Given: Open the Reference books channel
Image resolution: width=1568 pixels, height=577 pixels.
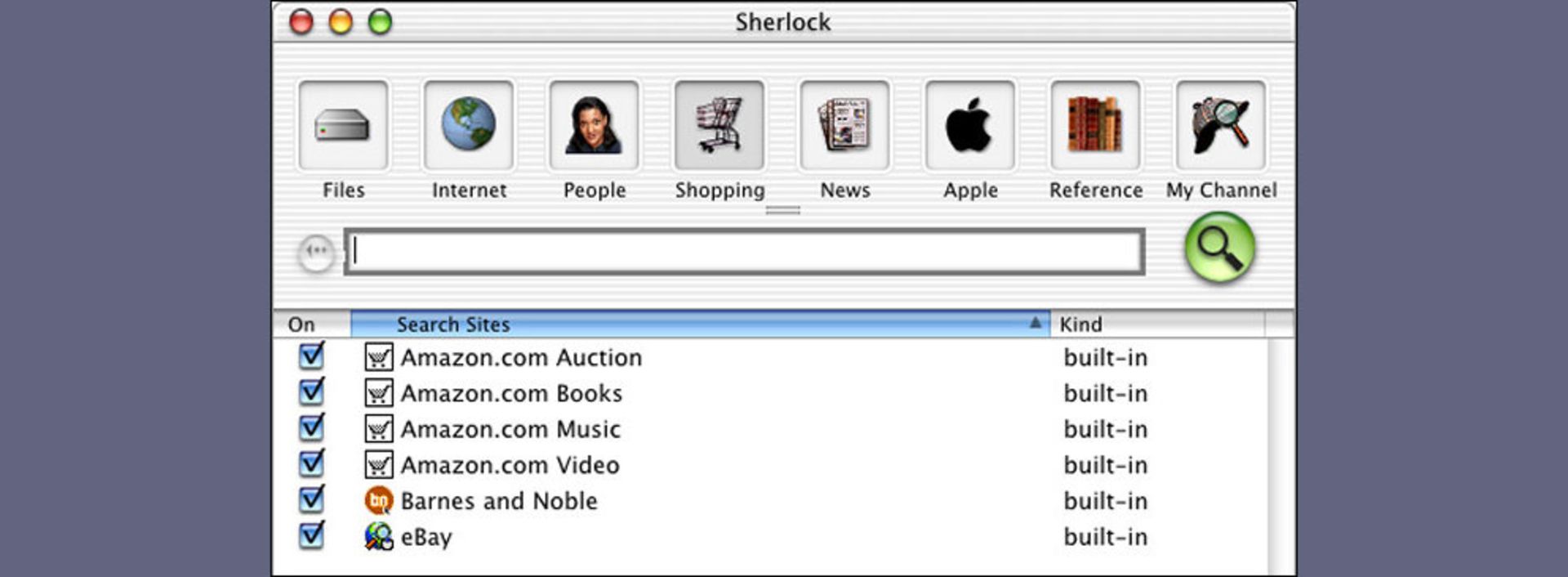Looking at the screenshot, I should [x=1095, y=126].
